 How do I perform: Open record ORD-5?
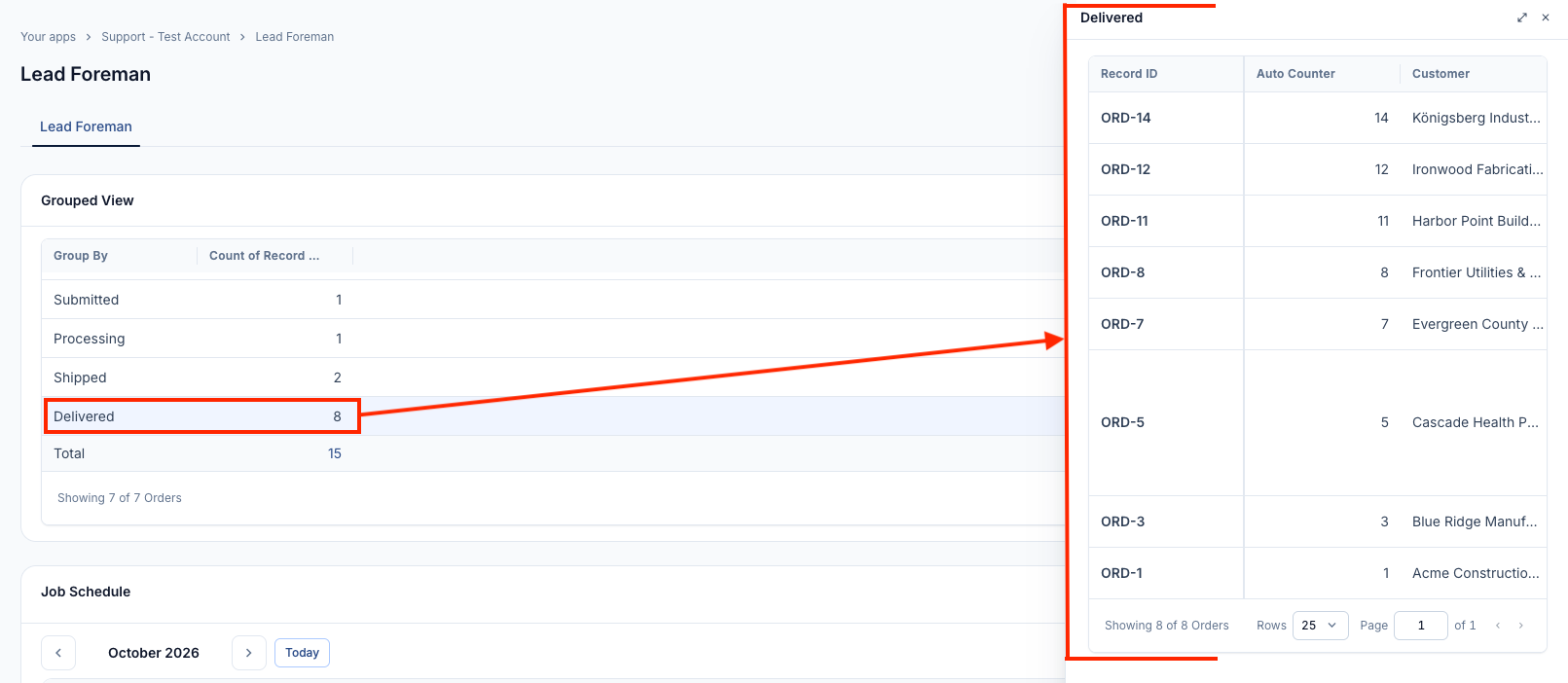point(1123,422)
